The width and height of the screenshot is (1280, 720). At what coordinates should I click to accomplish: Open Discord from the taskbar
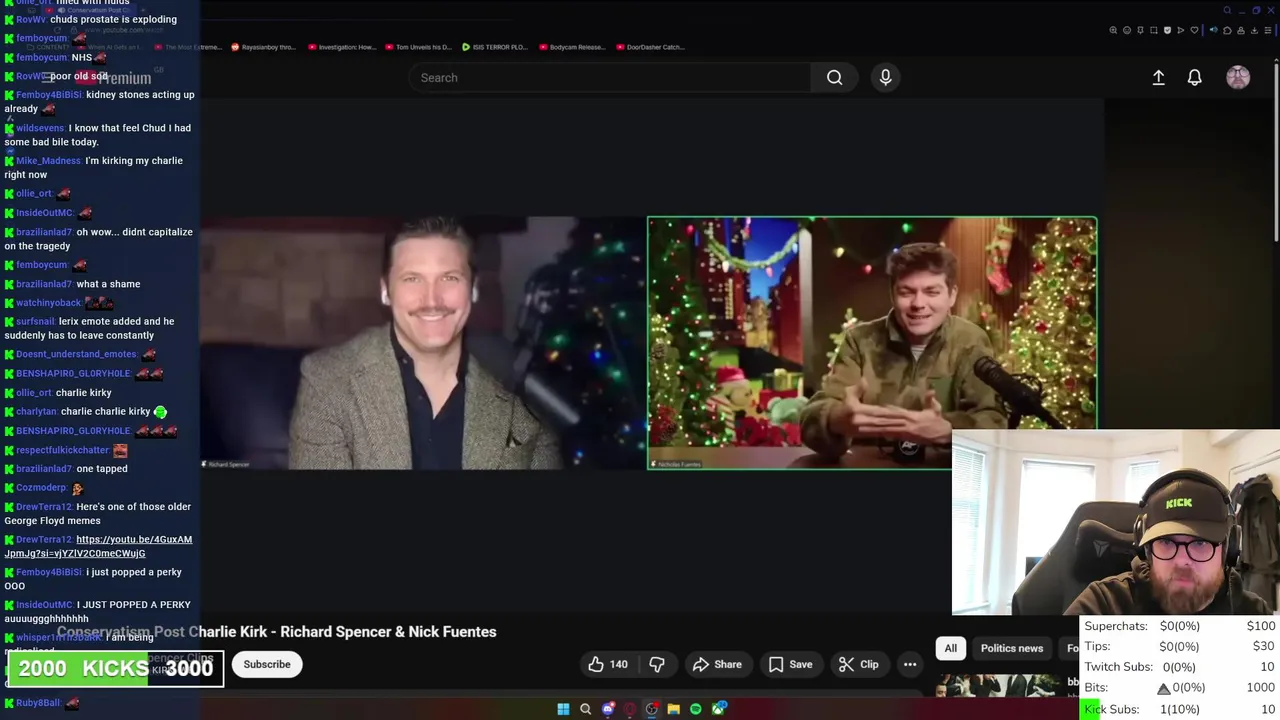pos(608,709)
